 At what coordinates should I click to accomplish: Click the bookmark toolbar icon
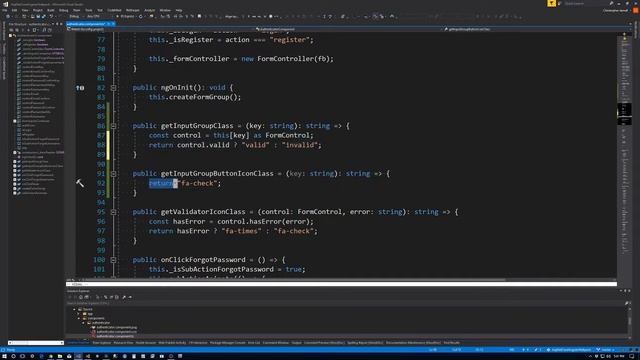coord(199,16)
